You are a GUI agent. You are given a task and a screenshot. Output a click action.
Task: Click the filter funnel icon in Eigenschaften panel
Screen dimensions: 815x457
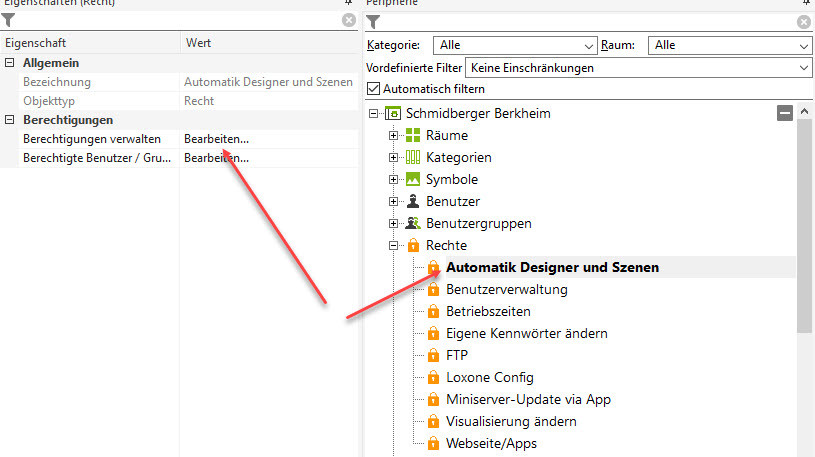click(x=8, y=20)
